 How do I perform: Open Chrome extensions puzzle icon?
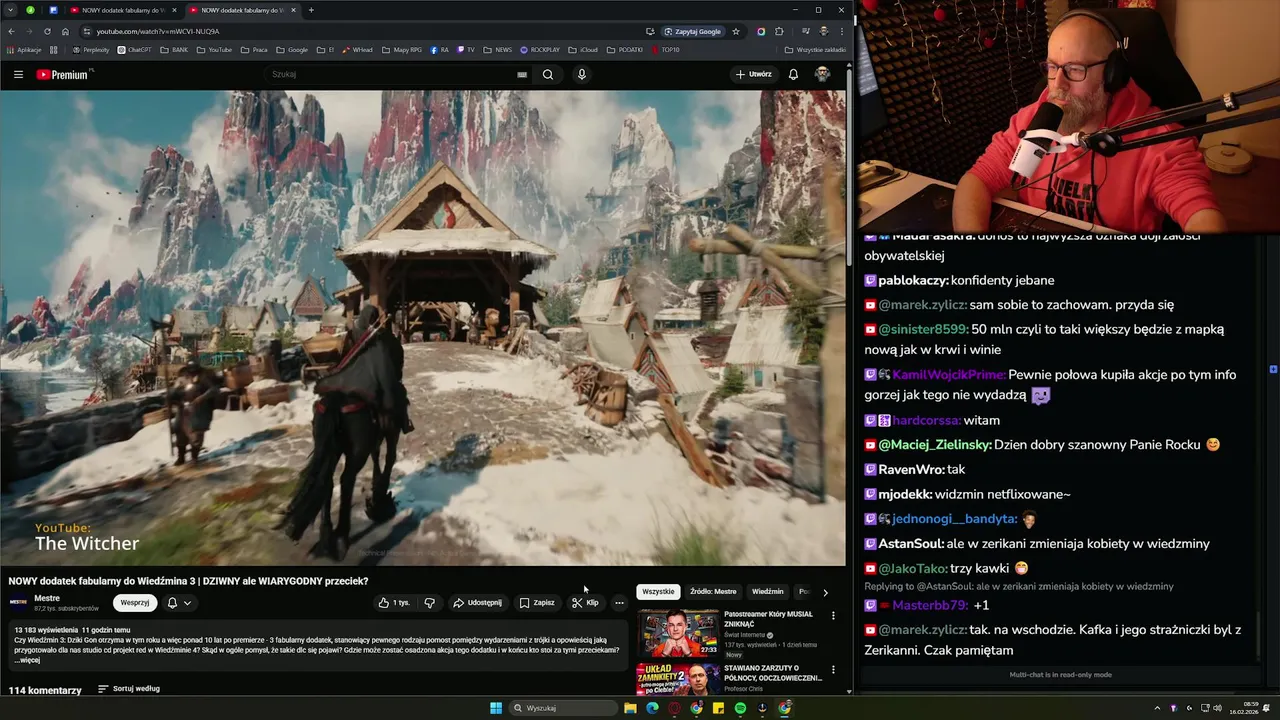(779, 31)
